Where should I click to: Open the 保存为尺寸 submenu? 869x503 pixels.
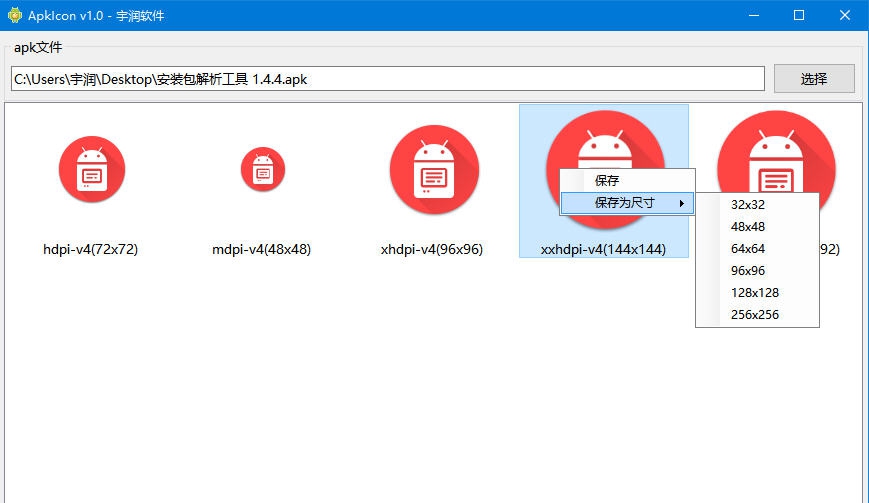tap(627, 203)
